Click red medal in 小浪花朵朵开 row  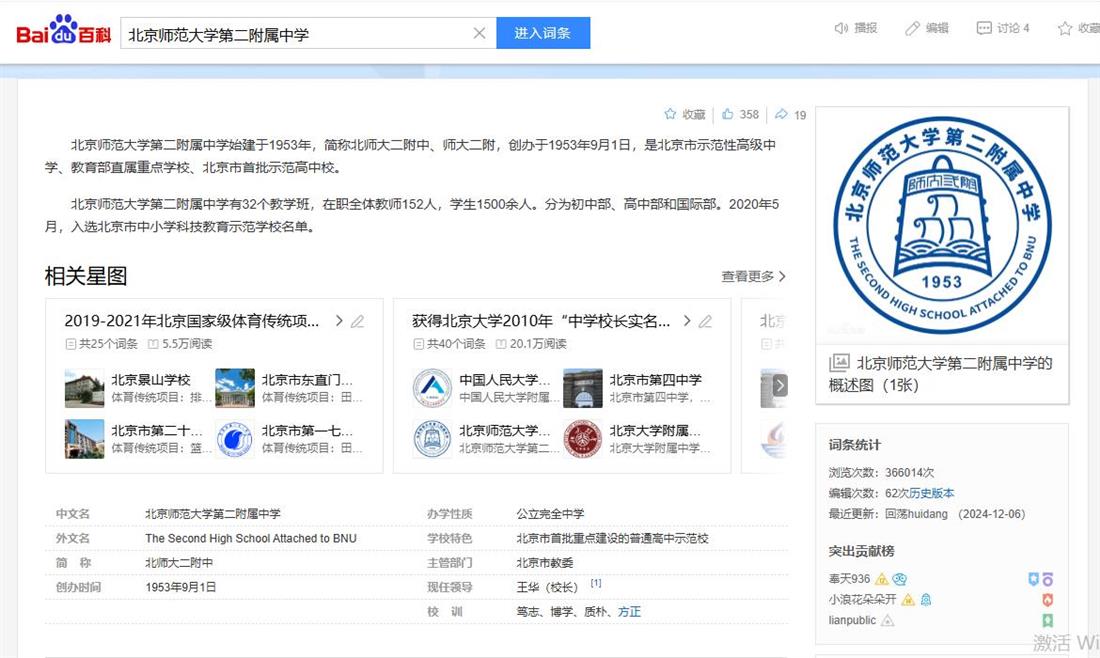tap(1047, 600)
